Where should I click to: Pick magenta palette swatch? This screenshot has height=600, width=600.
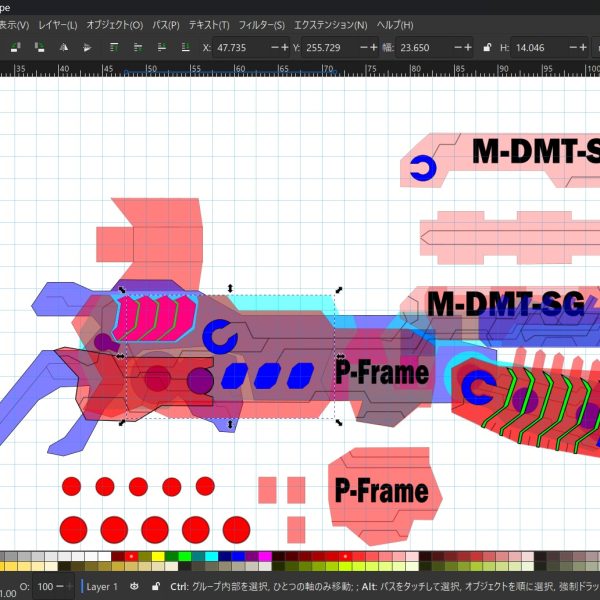pyautogui.click(x=265, y=556)
